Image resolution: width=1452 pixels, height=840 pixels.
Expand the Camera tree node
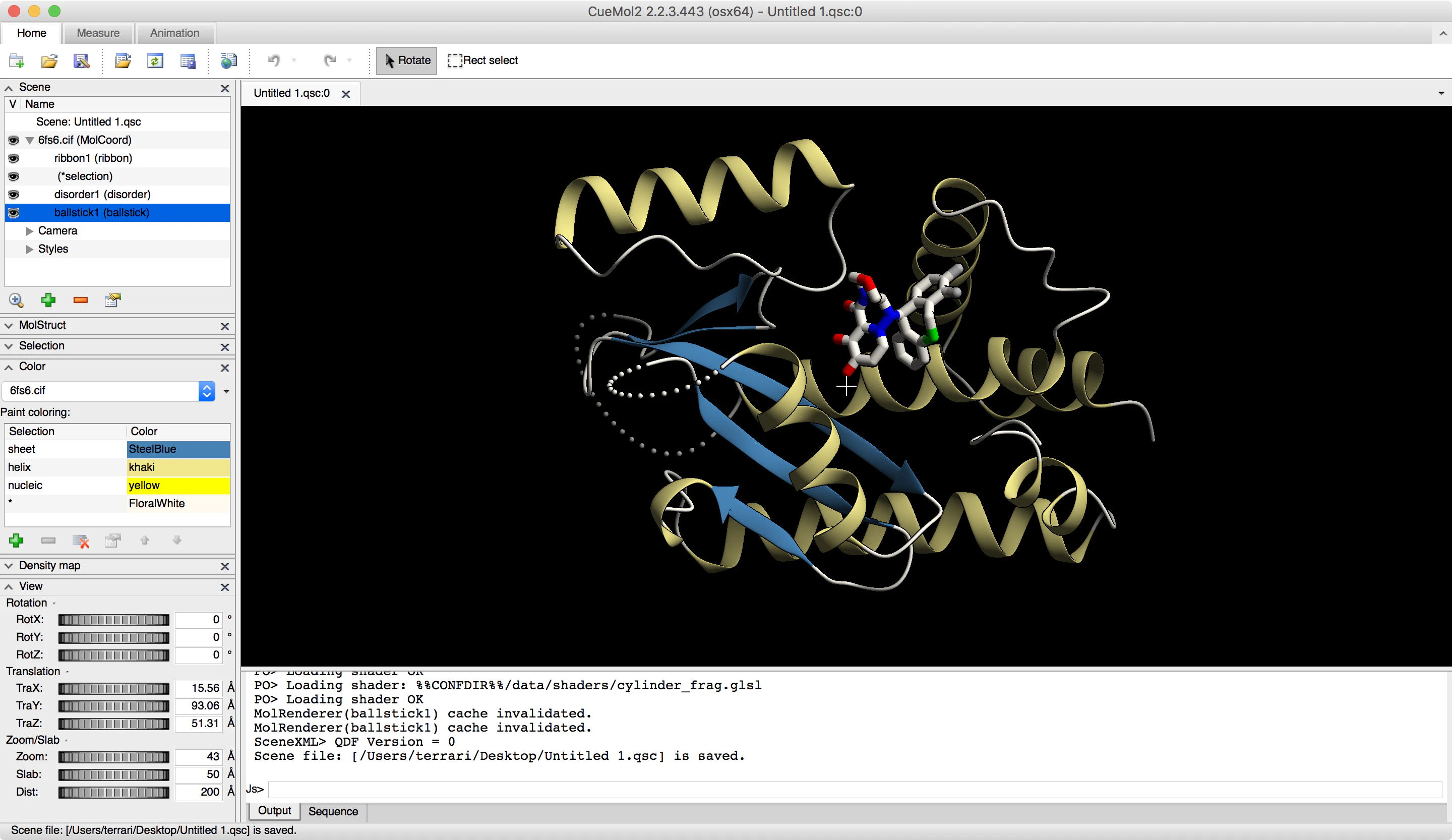pyautogui.click(x=29, y=231)
